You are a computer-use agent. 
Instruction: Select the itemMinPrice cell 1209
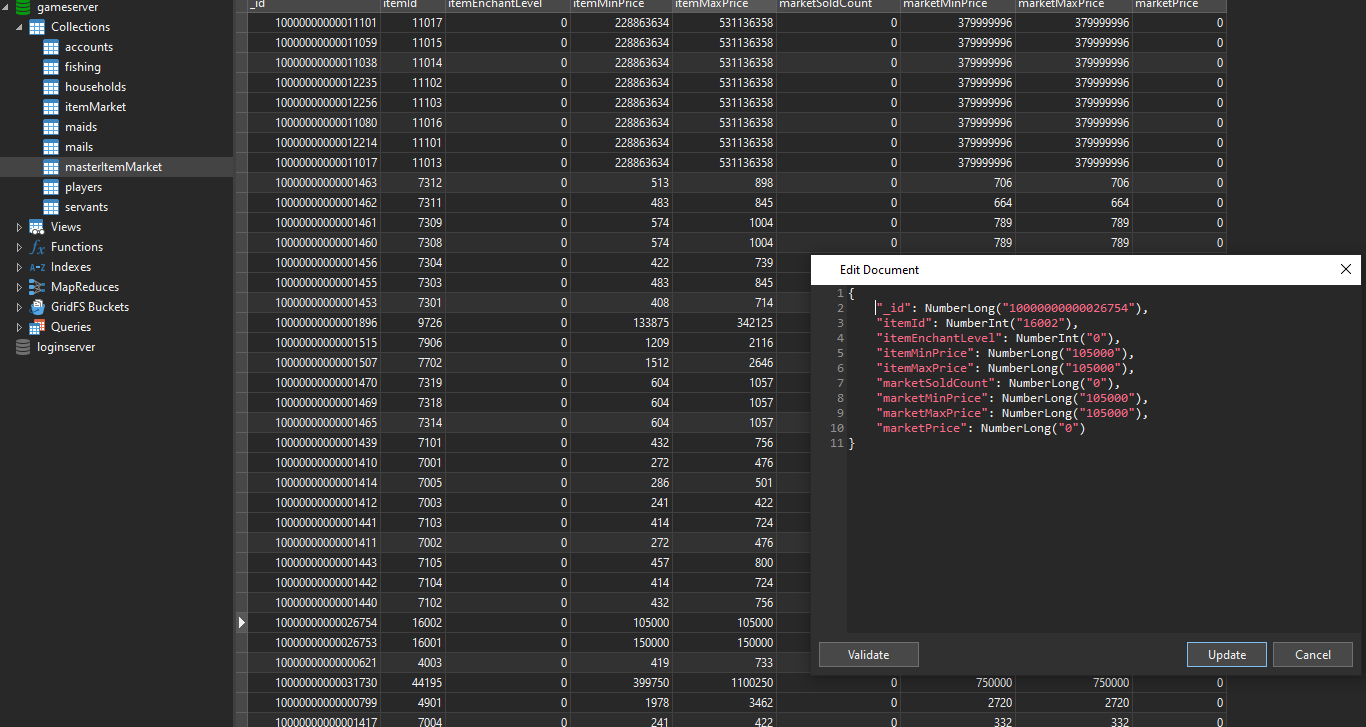[x=620, y=343]
